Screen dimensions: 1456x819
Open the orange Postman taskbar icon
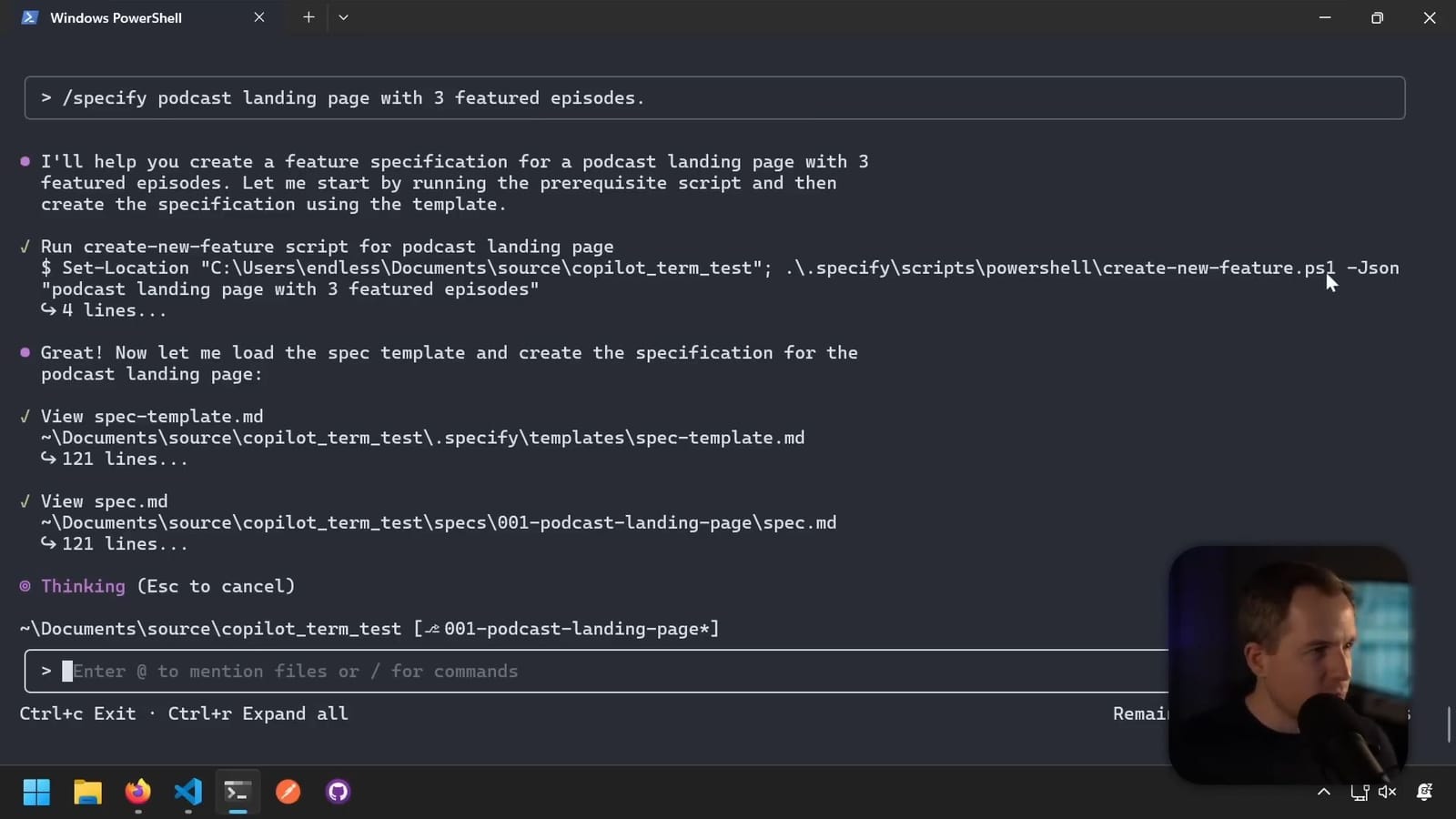288,792
